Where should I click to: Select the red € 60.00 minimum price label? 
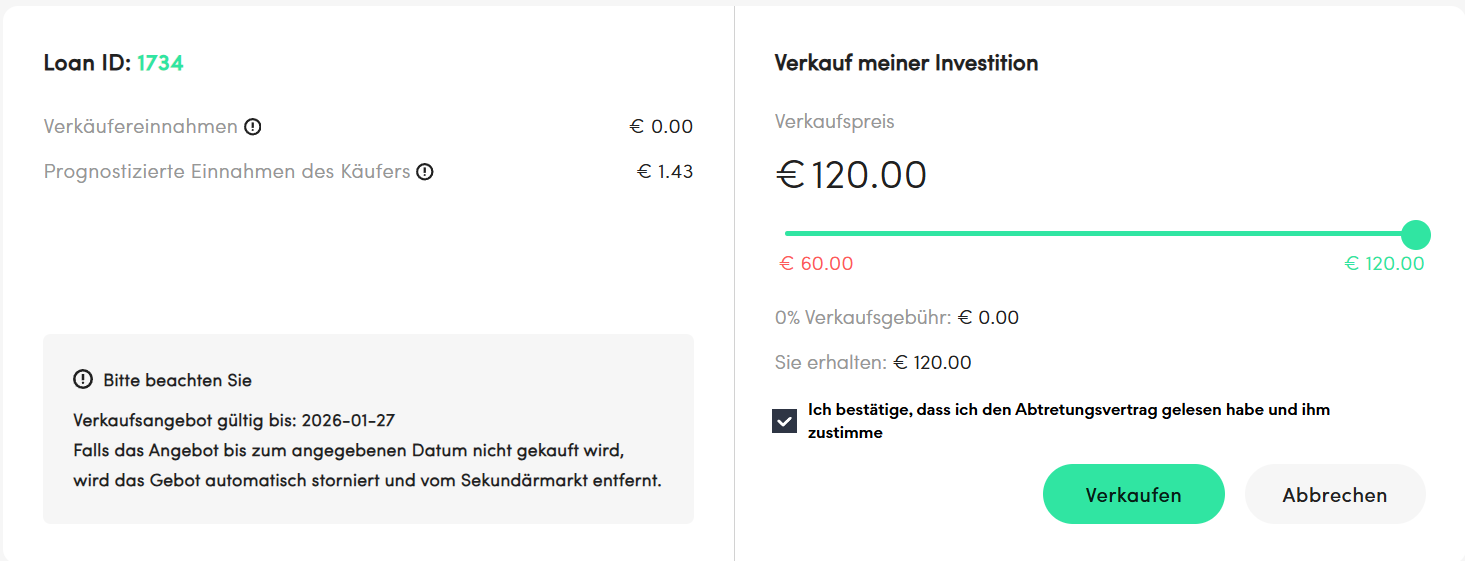click(x=816, y=264)
